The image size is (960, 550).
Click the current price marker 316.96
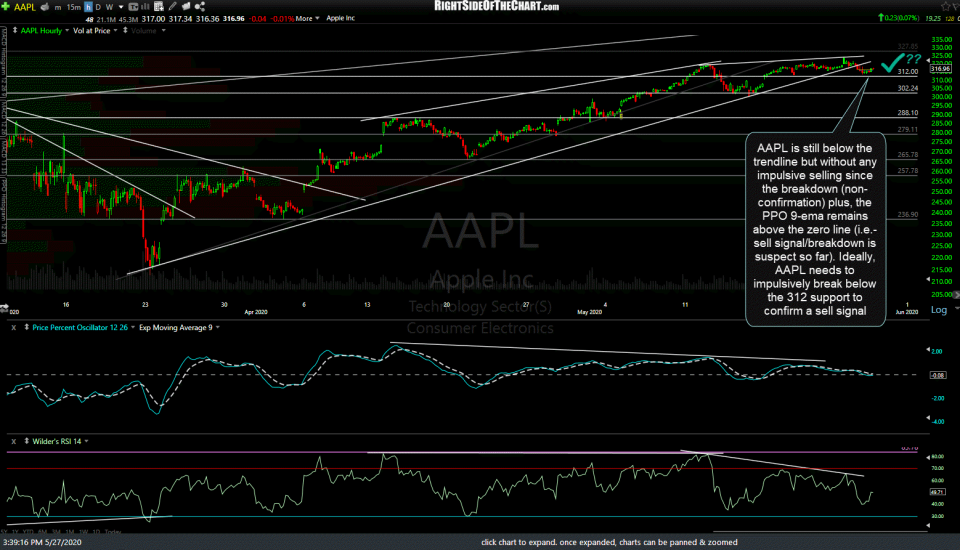(x=940, y=69)
